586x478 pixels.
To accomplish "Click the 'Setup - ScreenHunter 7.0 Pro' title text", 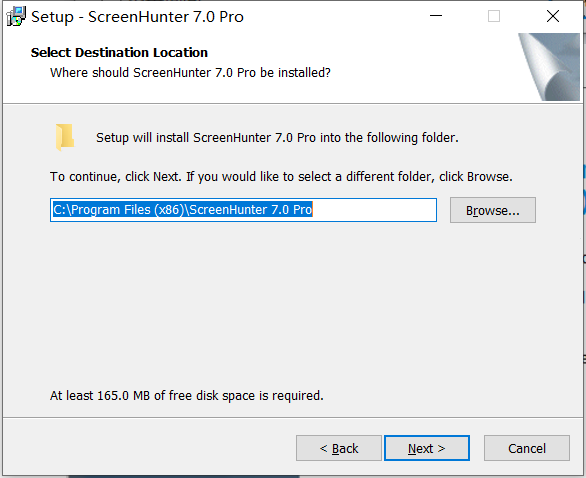I will (137, 17).
